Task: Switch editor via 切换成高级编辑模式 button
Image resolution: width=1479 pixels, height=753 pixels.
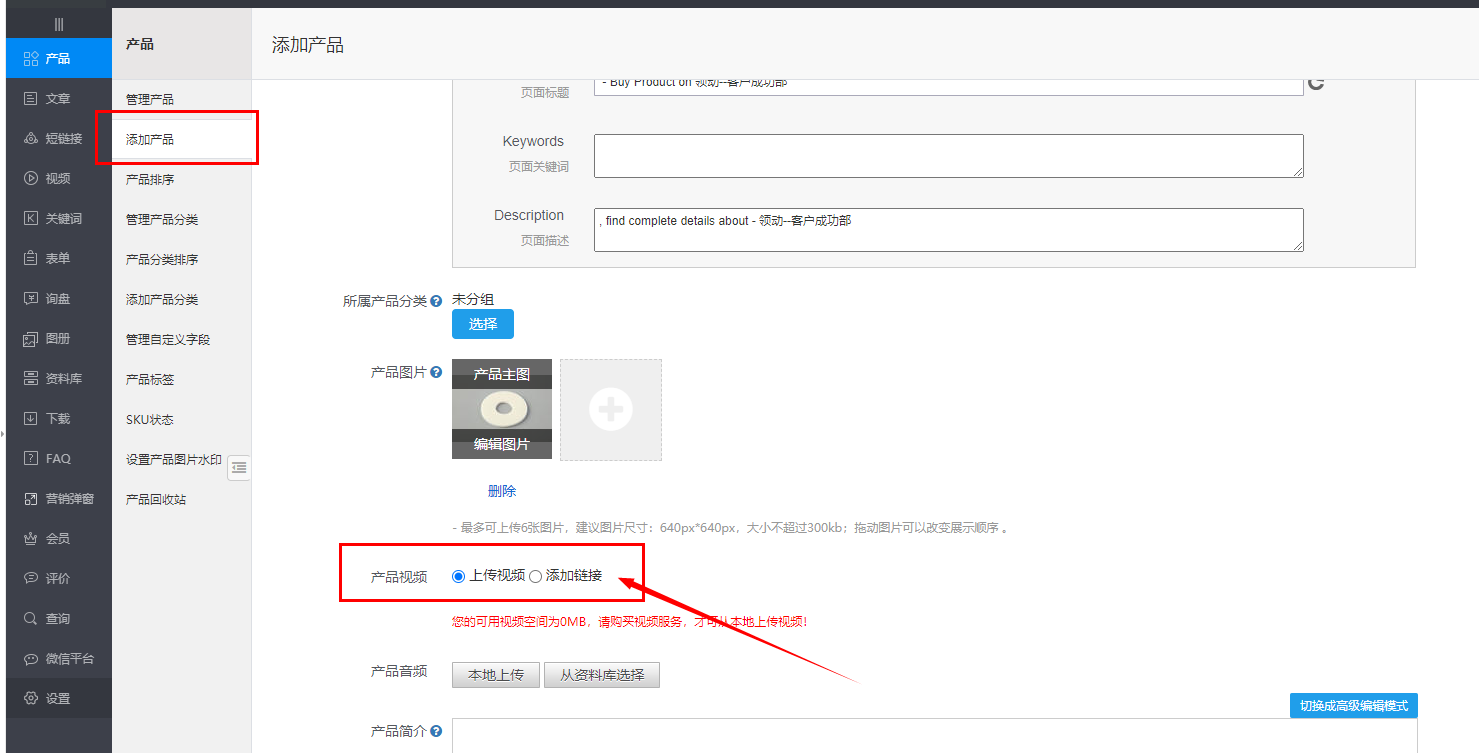Action: point(1353,706)
